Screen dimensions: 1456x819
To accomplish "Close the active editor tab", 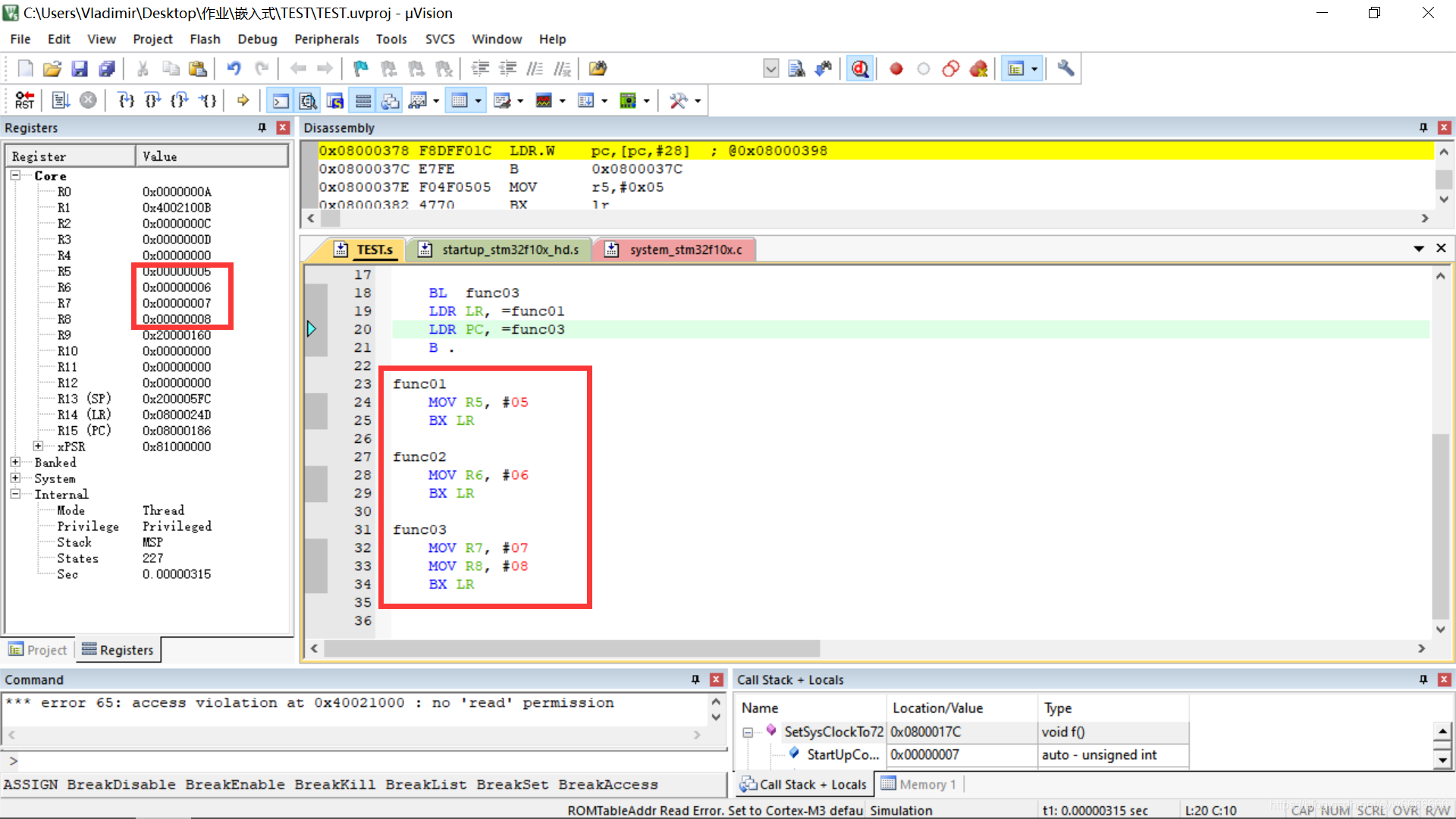I will [1441, 248].
